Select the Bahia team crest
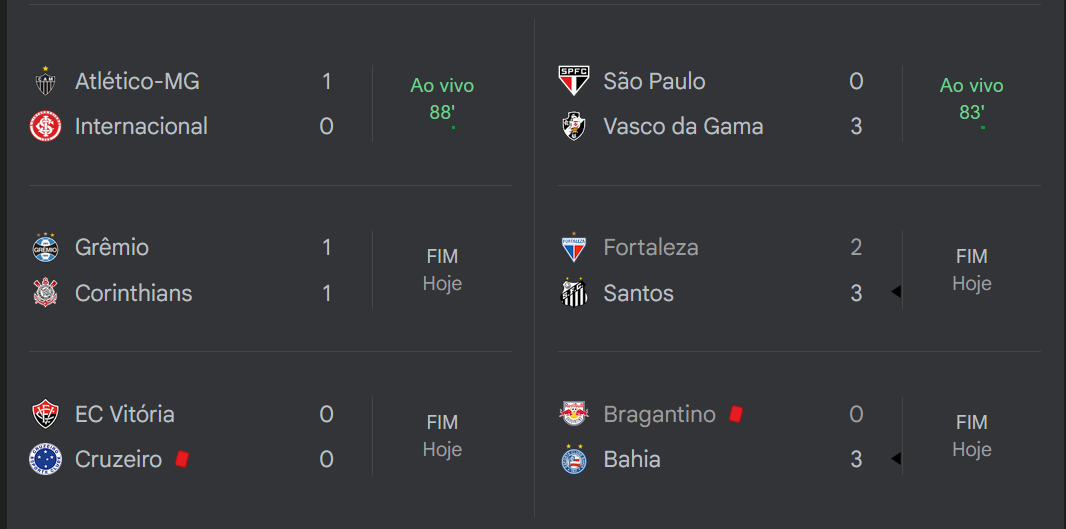This screenshot has height=529, width=1066. click(574, 459)
